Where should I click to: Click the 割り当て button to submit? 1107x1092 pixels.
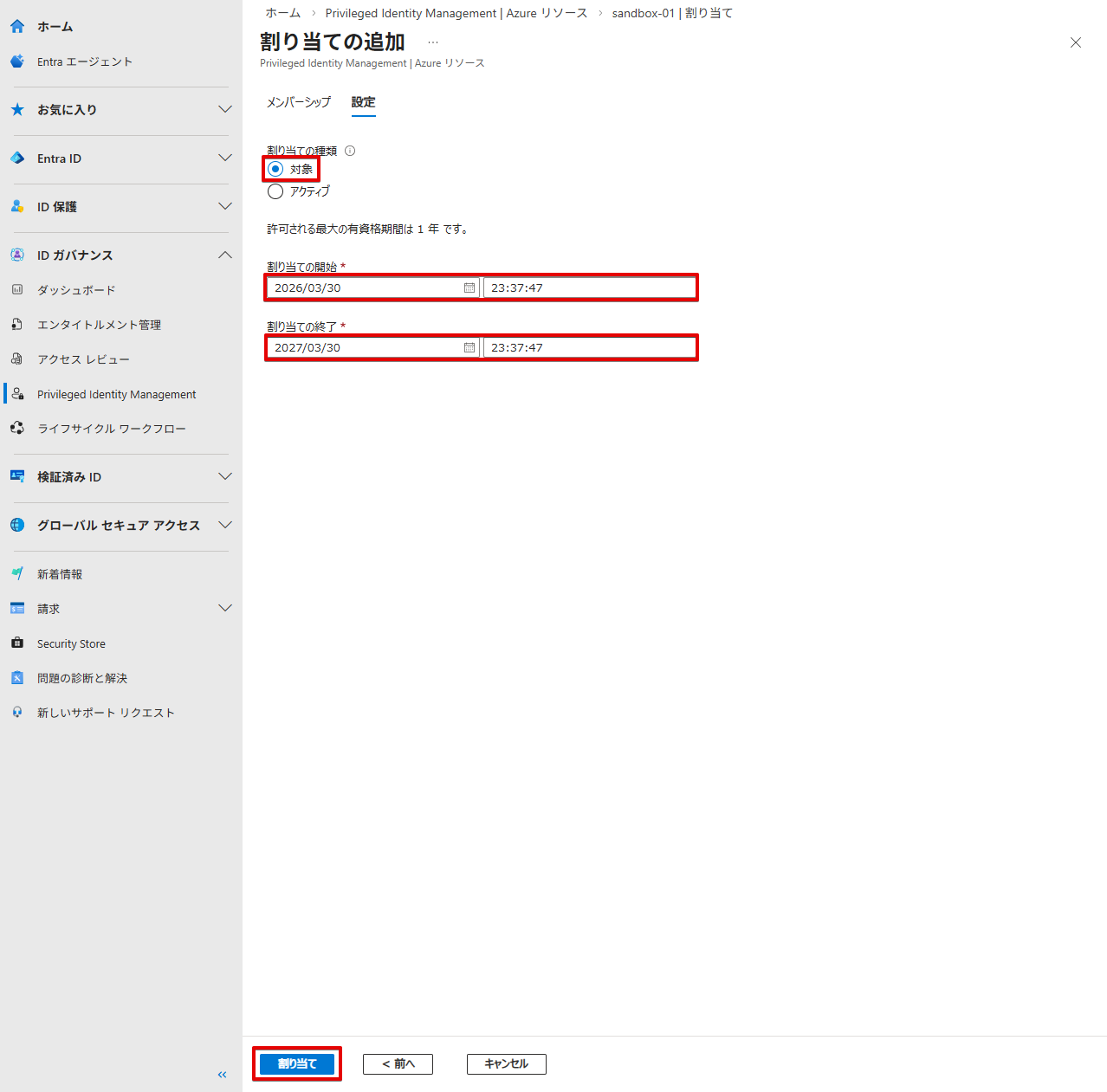296,1063
